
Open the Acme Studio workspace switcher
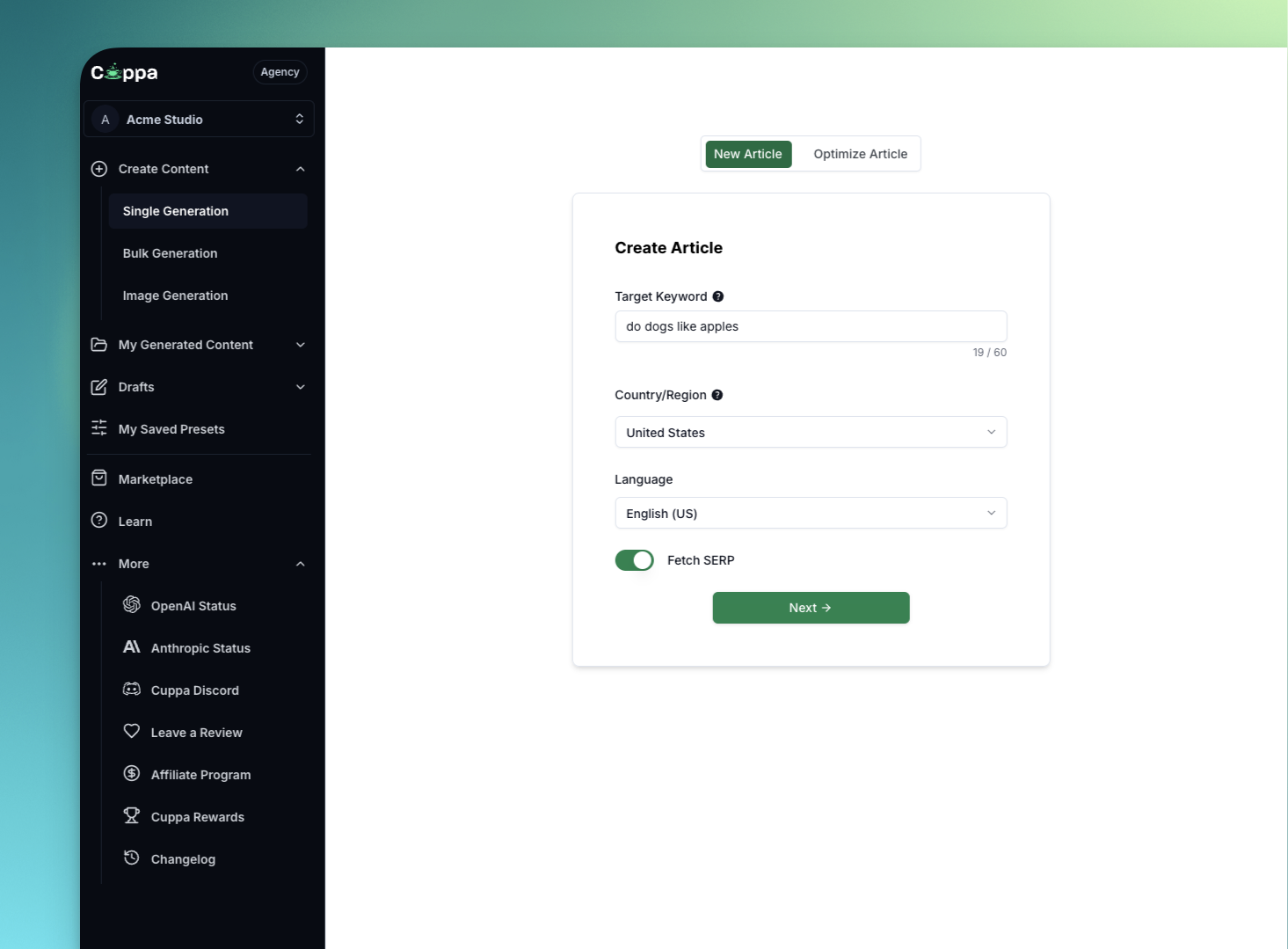pyautogui.click(x=199, y=120)
